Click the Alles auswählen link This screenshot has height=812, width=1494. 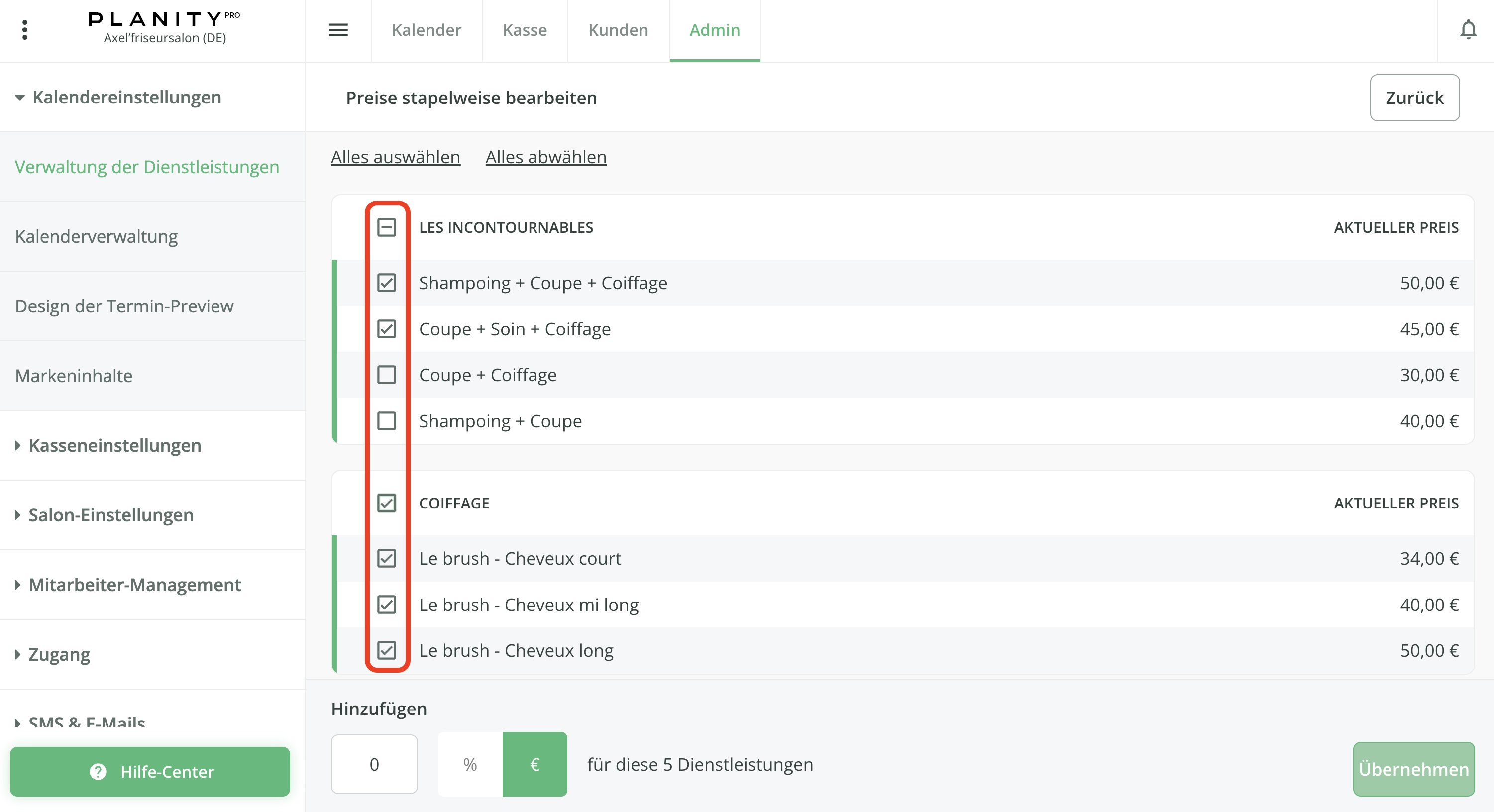click(x=395, y=157)
